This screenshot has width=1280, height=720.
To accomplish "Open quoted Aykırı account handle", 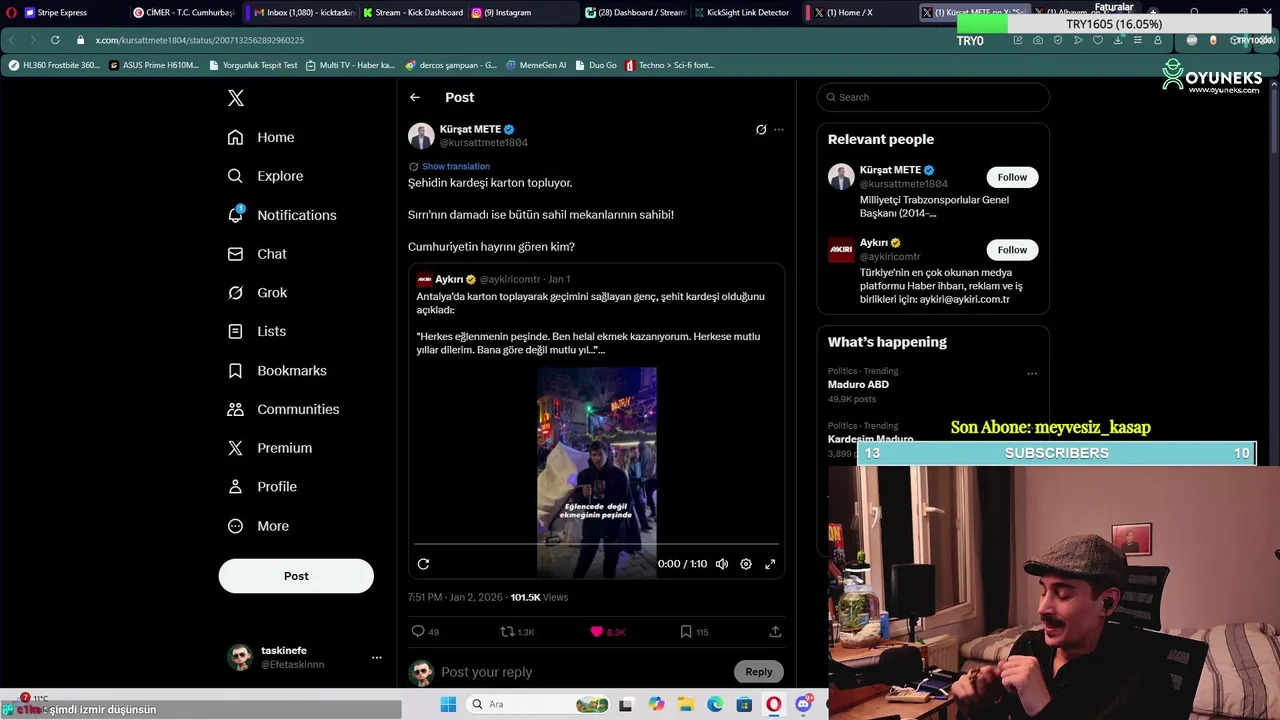I will click(x=510, y=279).
